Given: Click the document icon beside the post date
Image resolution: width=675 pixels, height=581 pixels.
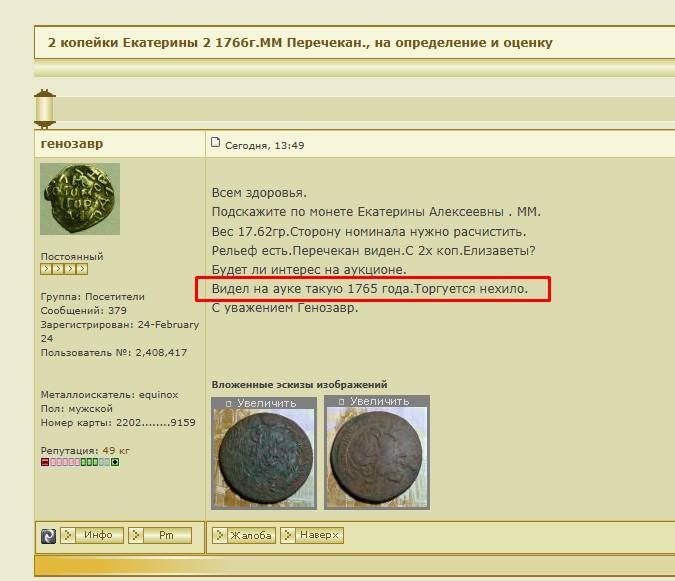Looking at the screenshot, I should [216, 144].
